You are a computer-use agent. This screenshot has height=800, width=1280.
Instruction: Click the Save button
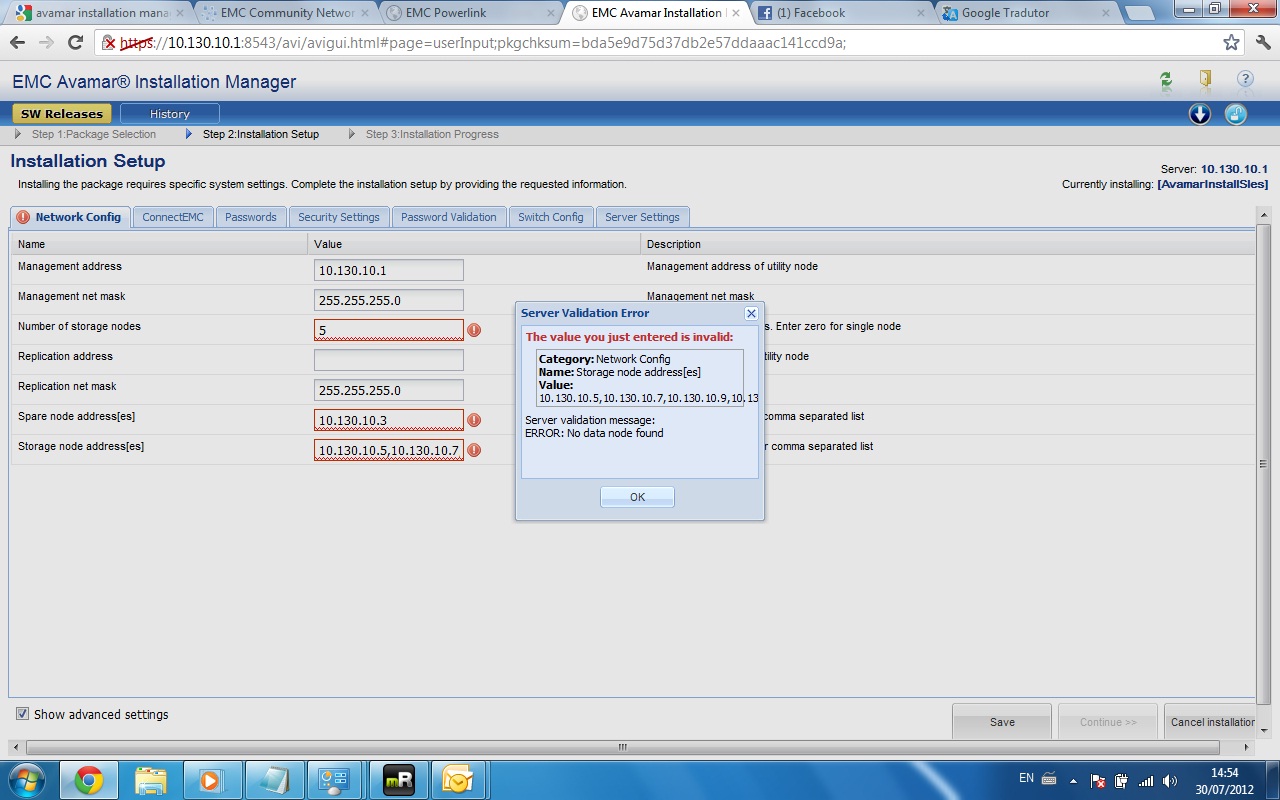[1001, 722]
